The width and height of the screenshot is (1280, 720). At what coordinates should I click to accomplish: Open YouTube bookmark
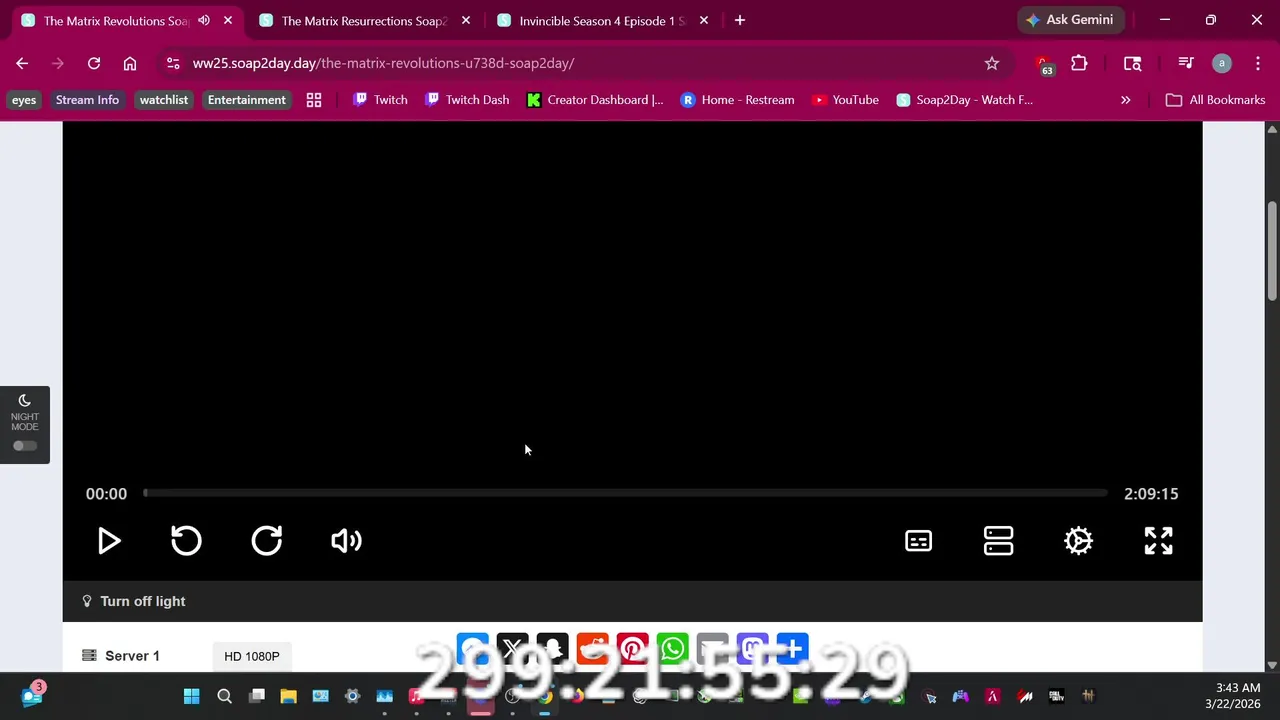845,100
